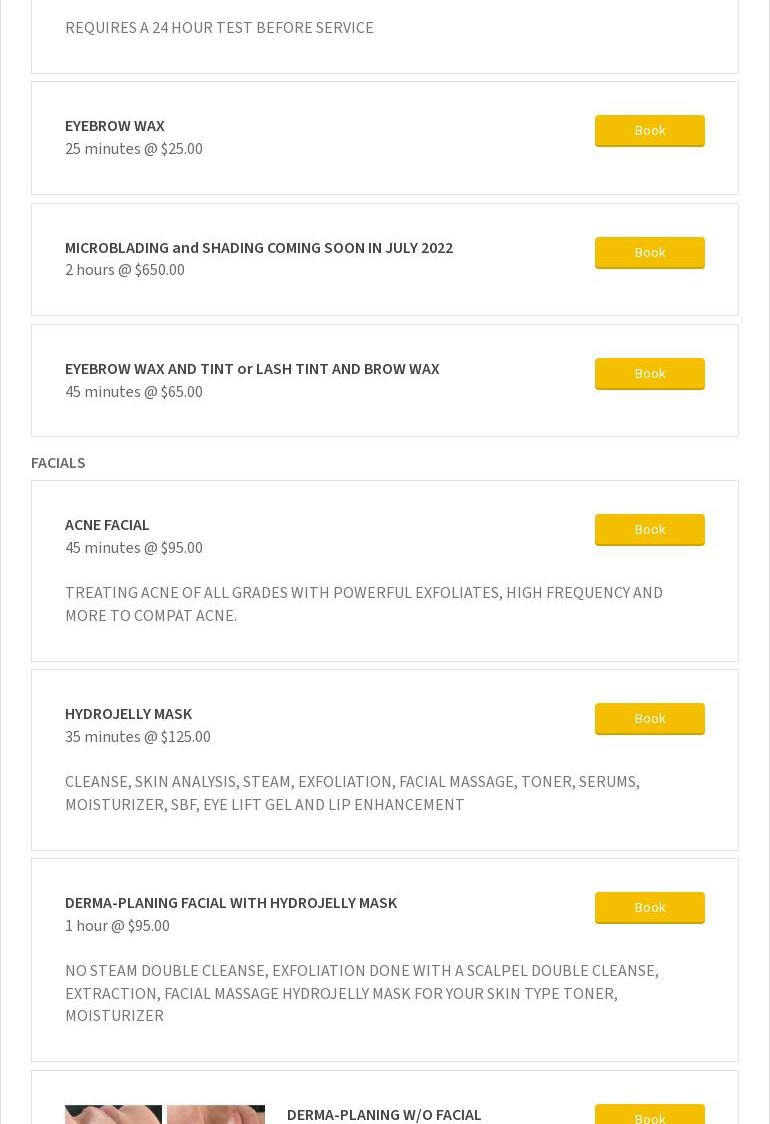
Task: Book the Acne Facial appointment
Action: pyautogui.click(x=649, y=529)
